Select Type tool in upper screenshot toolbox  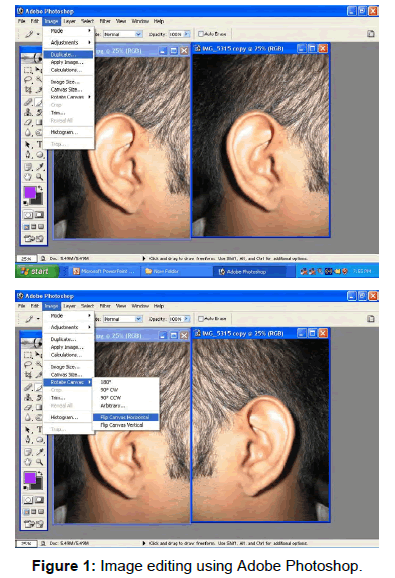[x=39, y=144]
